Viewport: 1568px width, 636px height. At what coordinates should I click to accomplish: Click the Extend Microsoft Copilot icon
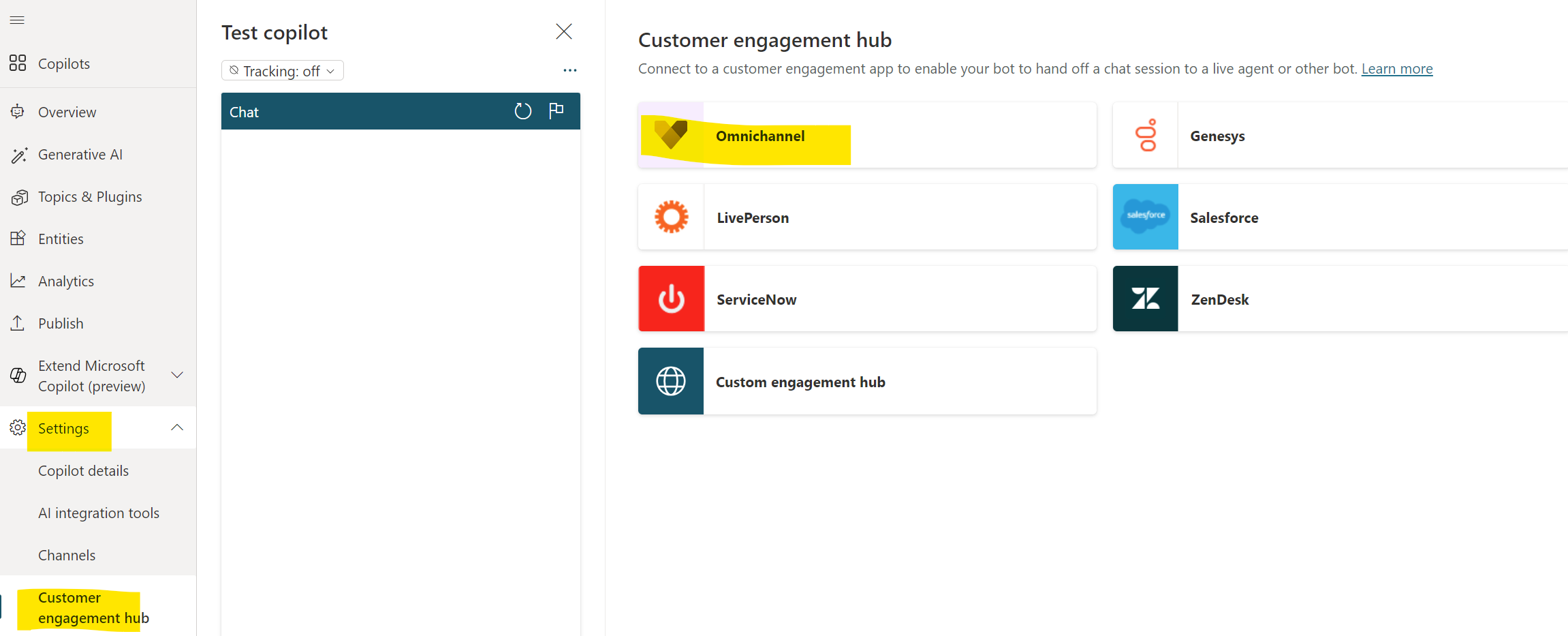point(18,375)
